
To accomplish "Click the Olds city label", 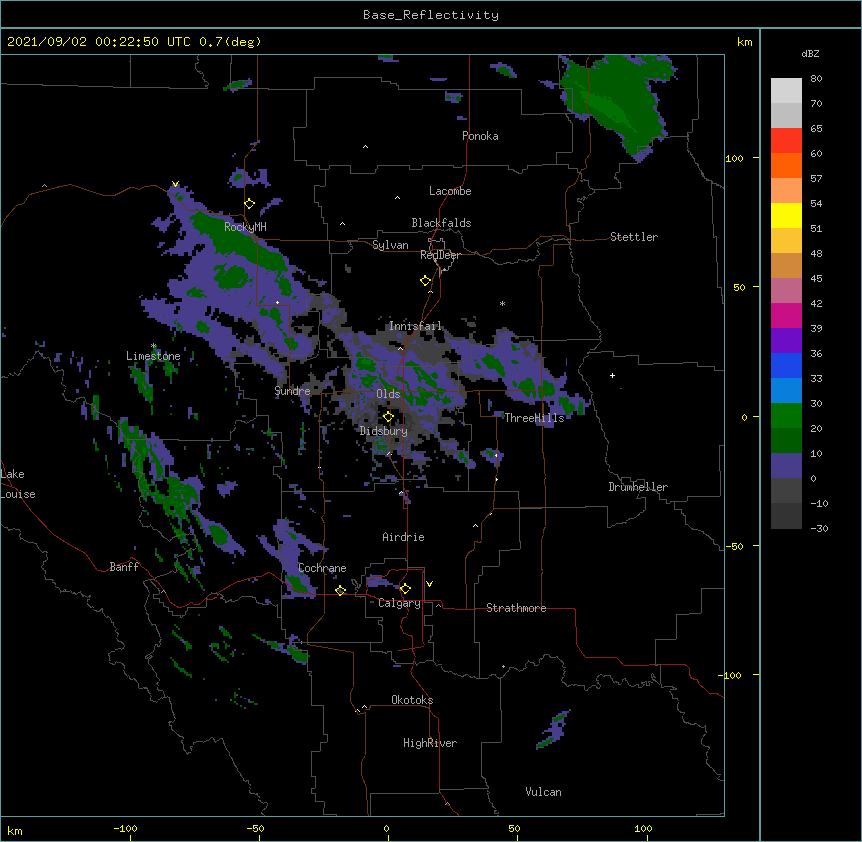I will tap(388, 394).
